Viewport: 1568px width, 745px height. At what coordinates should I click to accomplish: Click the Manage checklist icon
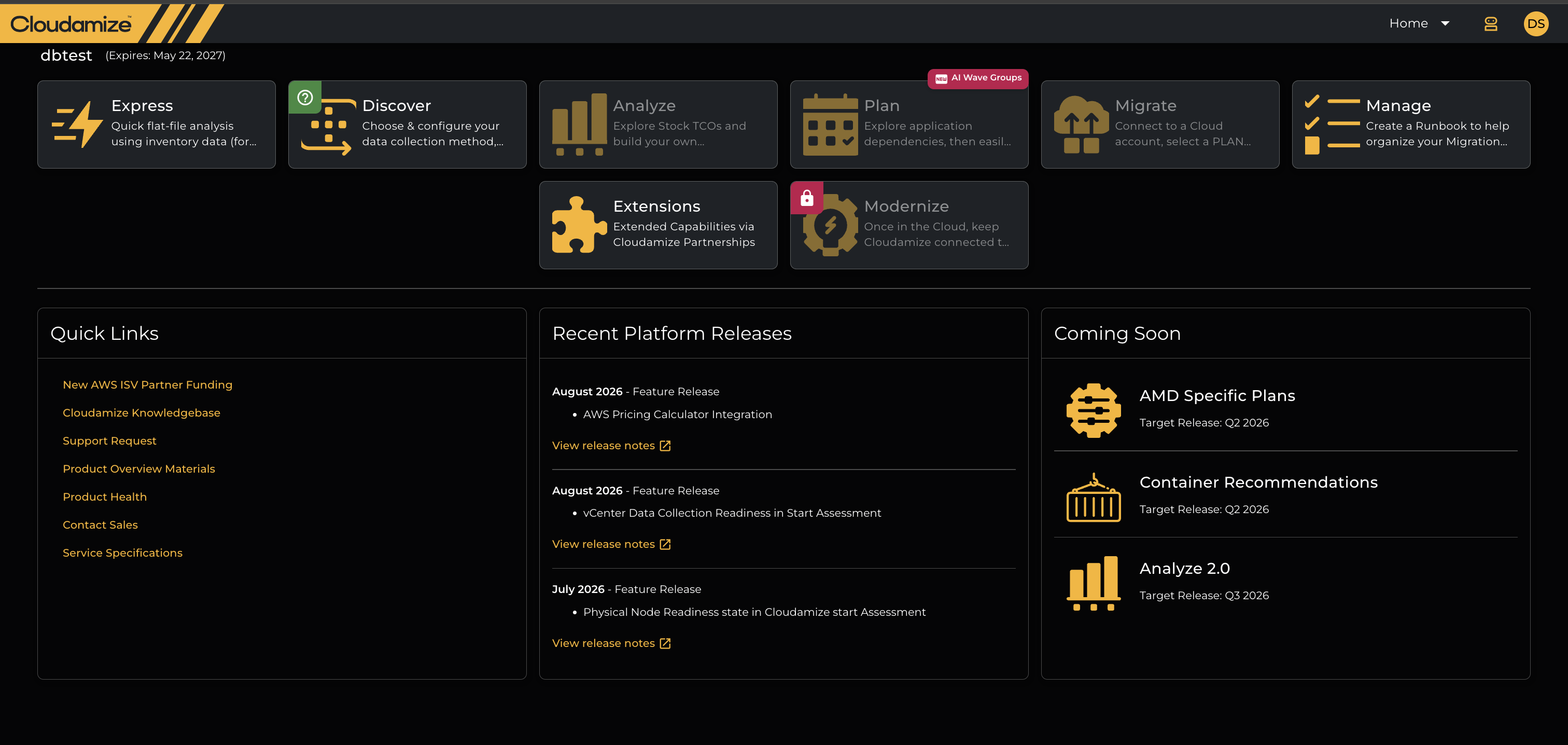[x=1332, y=125]
